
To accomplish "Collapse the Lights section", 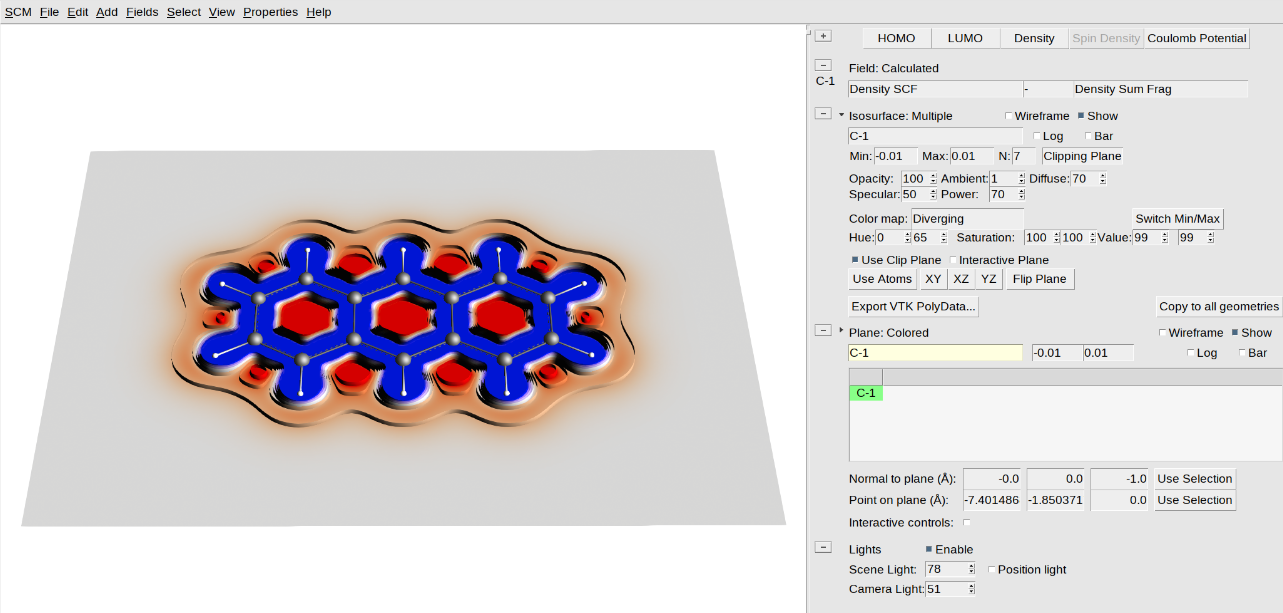I will coord(822,546).
